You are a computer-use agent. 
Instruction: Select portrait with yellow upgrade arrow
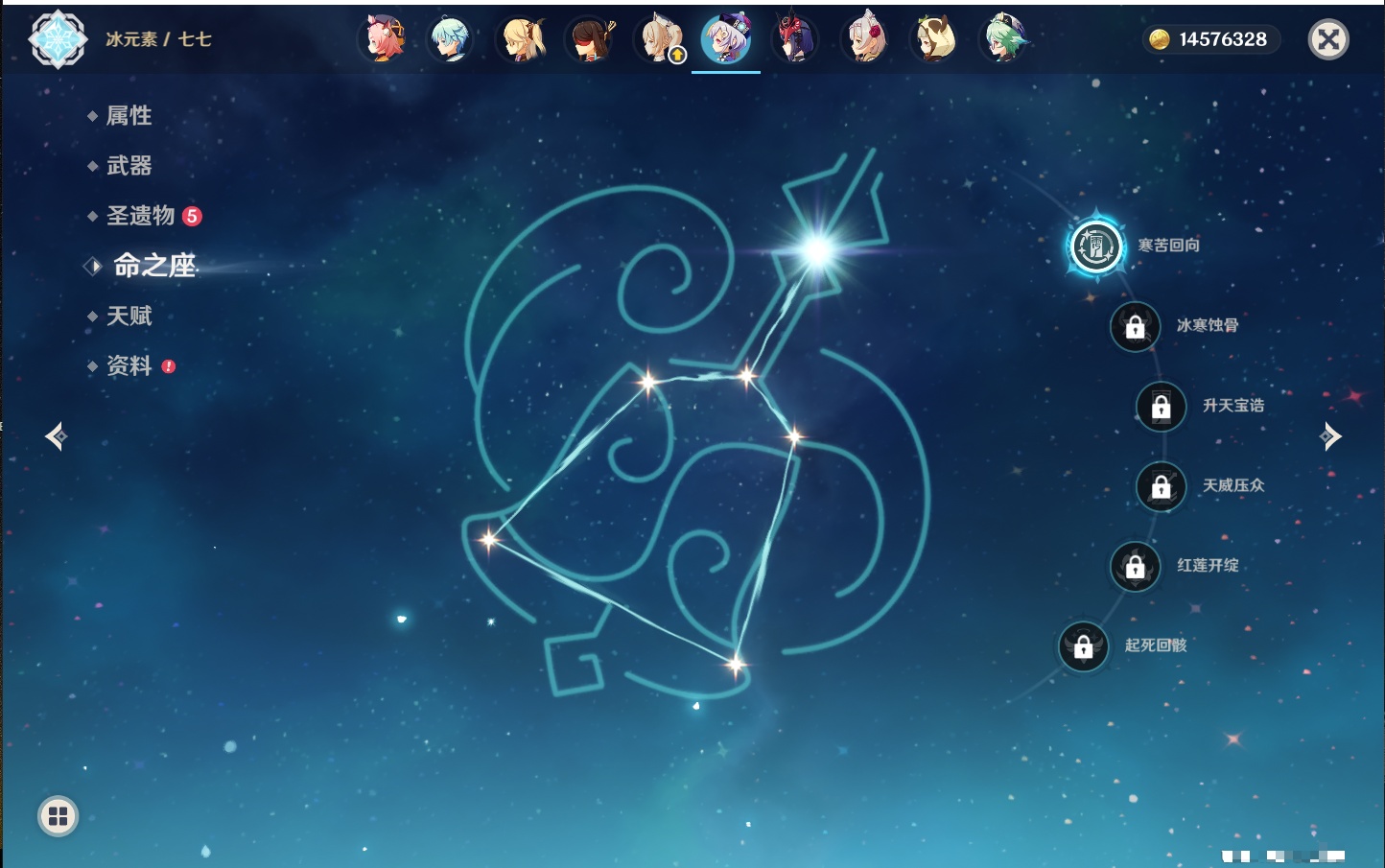[660, 40]
